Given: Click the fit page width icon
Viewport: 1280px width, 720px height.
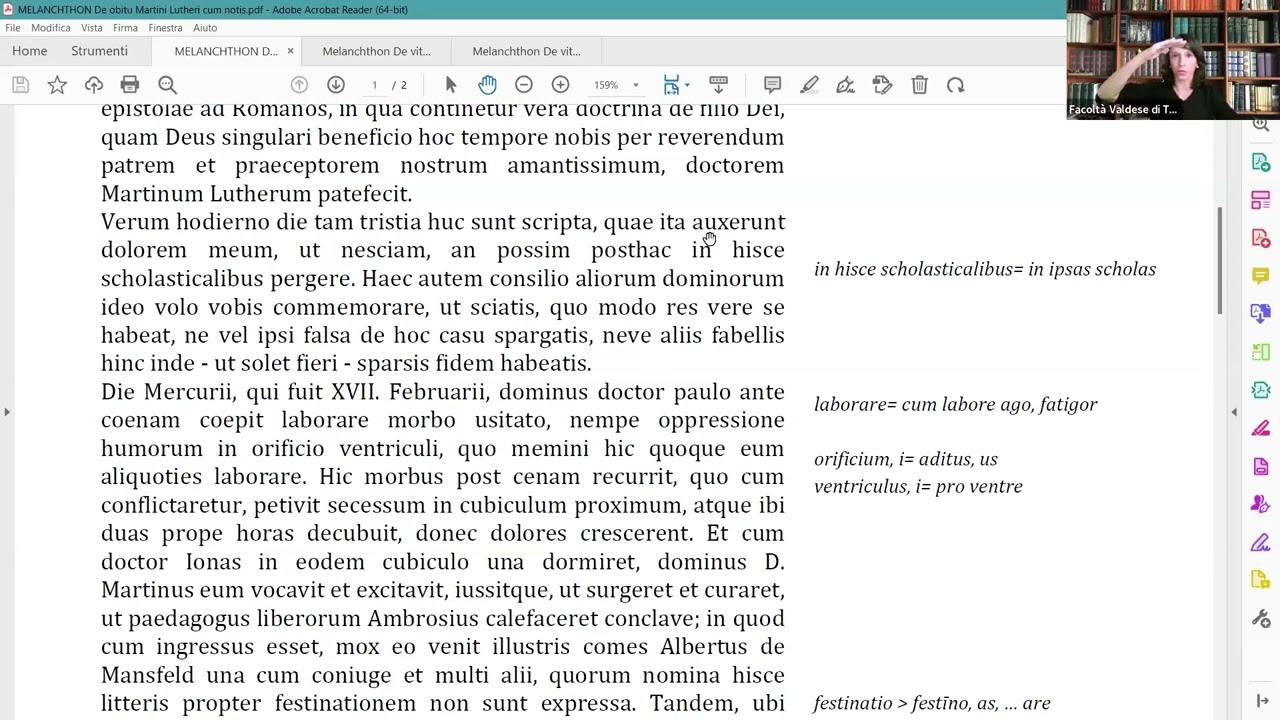Looking at the screenshot, I should (x=671, y=85).
